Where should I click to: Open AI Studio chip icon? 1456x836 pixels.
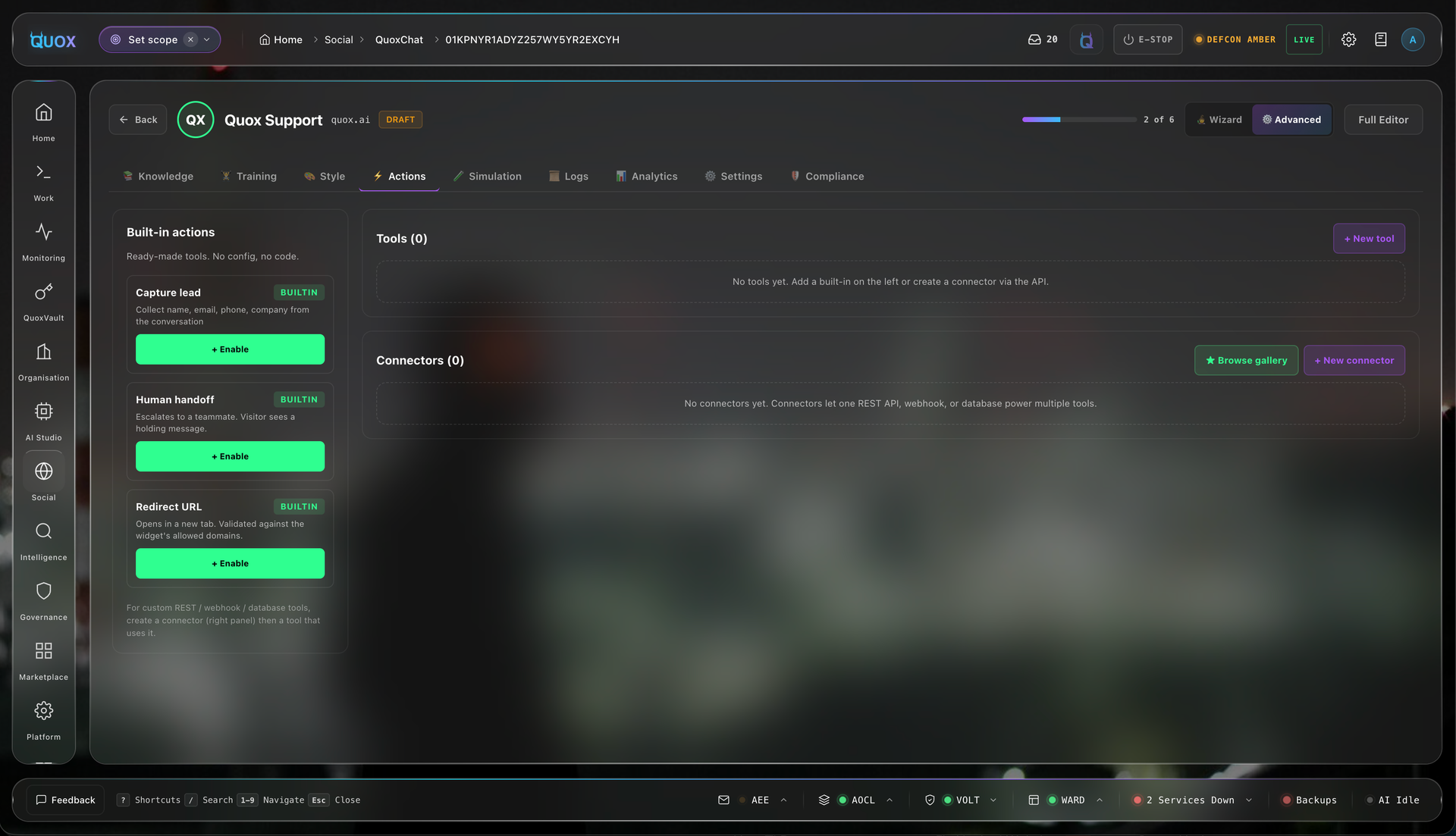[x=43, y=421]
